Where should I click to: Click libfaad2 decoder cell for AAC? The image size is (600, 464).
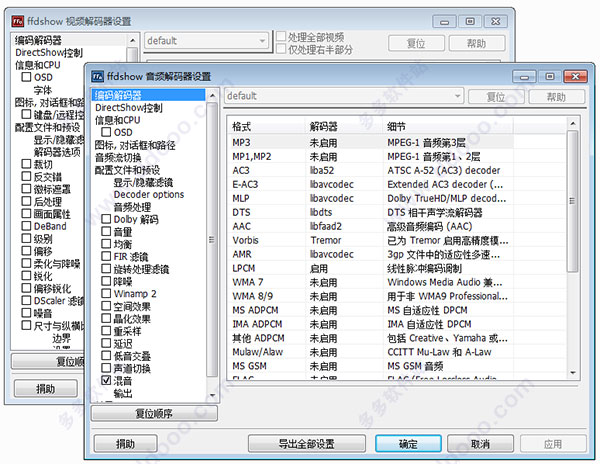point(326,226)
